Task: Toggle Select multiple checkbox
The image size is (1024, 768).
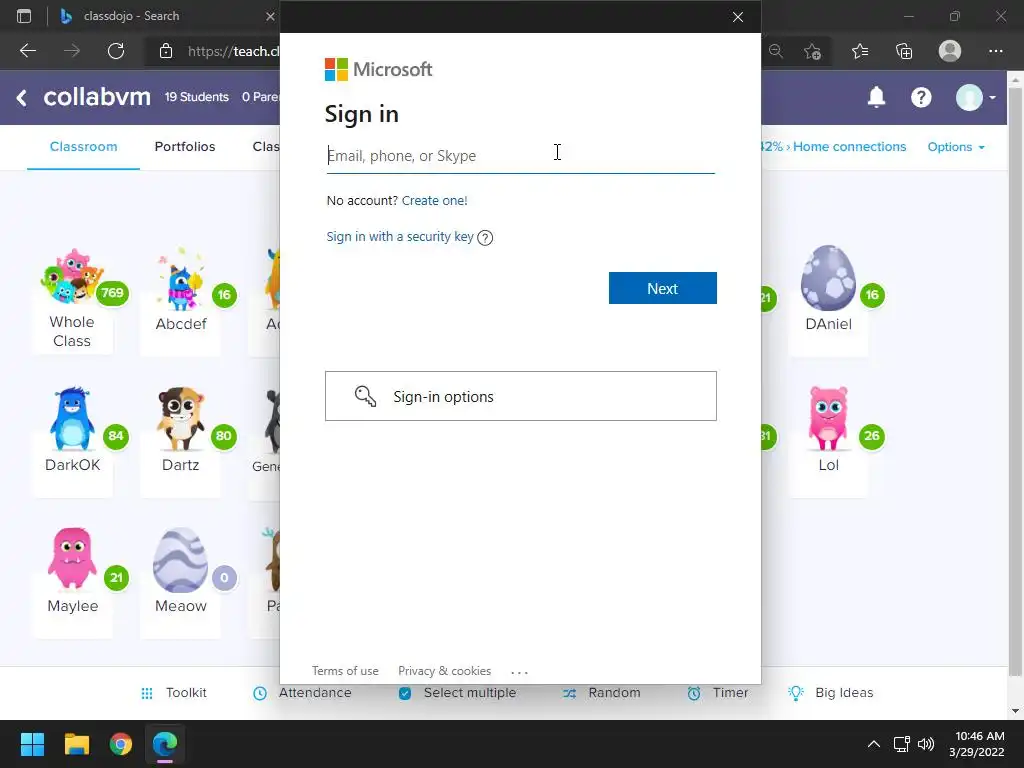Action: click(x=405, y=693)
